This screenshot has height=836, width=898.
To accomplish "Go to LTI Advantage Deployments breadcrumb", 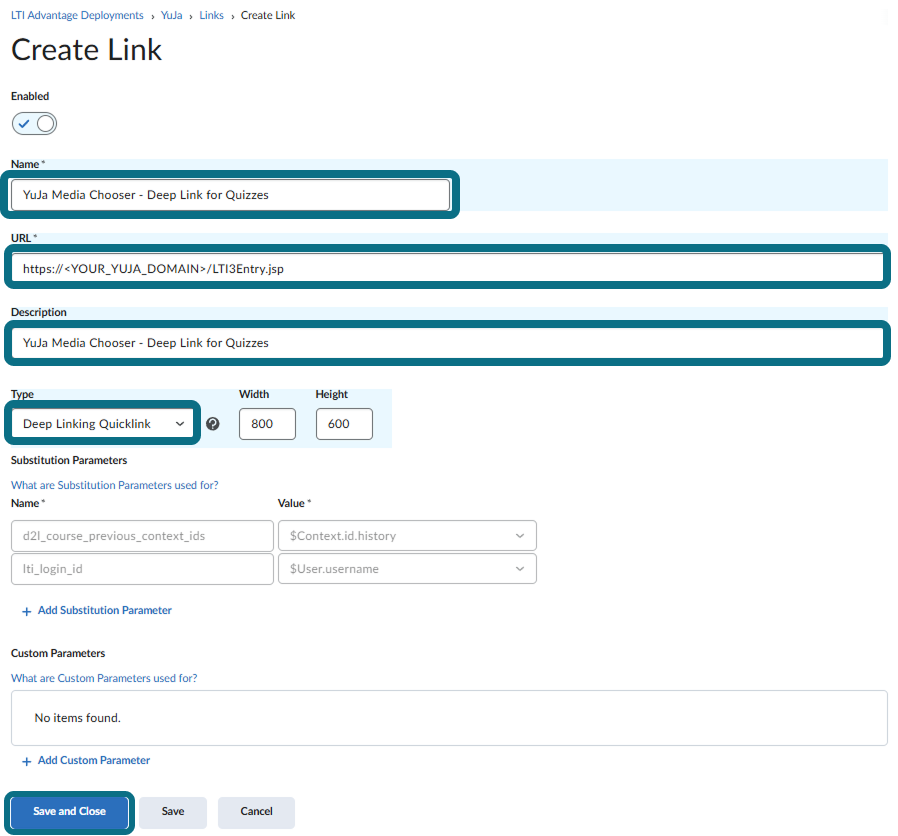I will tap(77, 15).
